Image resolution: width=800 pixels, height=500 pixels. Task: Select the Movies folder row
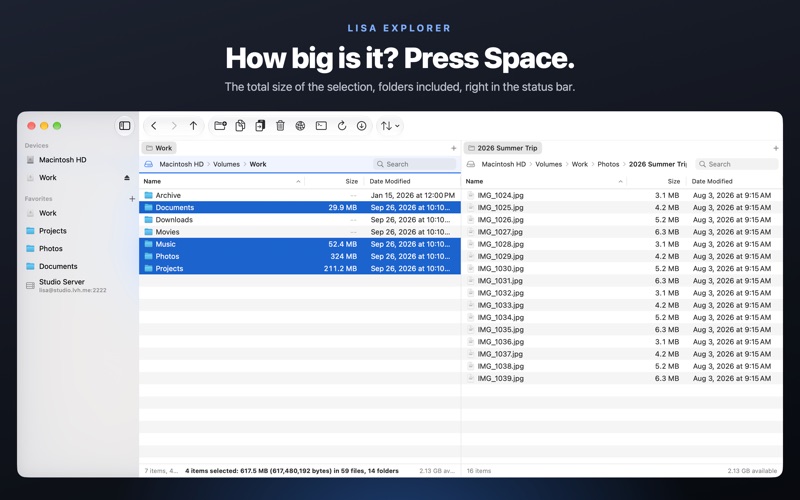click(300, 232)
